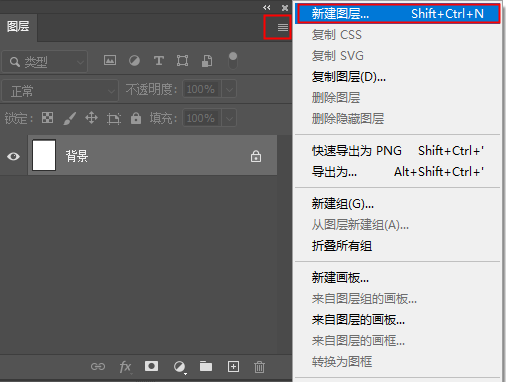Click the 填充 100% fill field
The width and height of the screenshot is (506, 382).
[202, 118]
